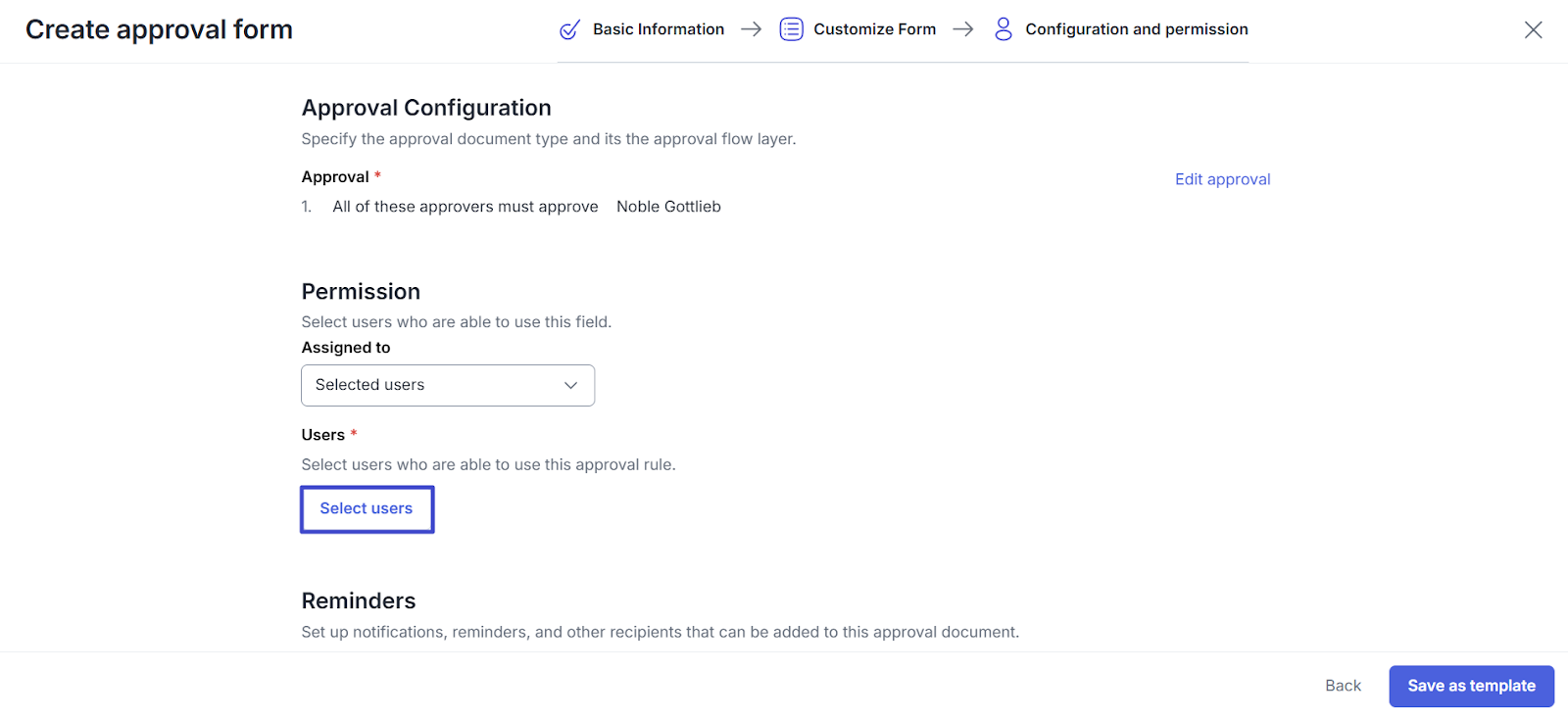Open the Selected users combo box text
Viewport: 1568px width, 719px height.
[370, 385]
